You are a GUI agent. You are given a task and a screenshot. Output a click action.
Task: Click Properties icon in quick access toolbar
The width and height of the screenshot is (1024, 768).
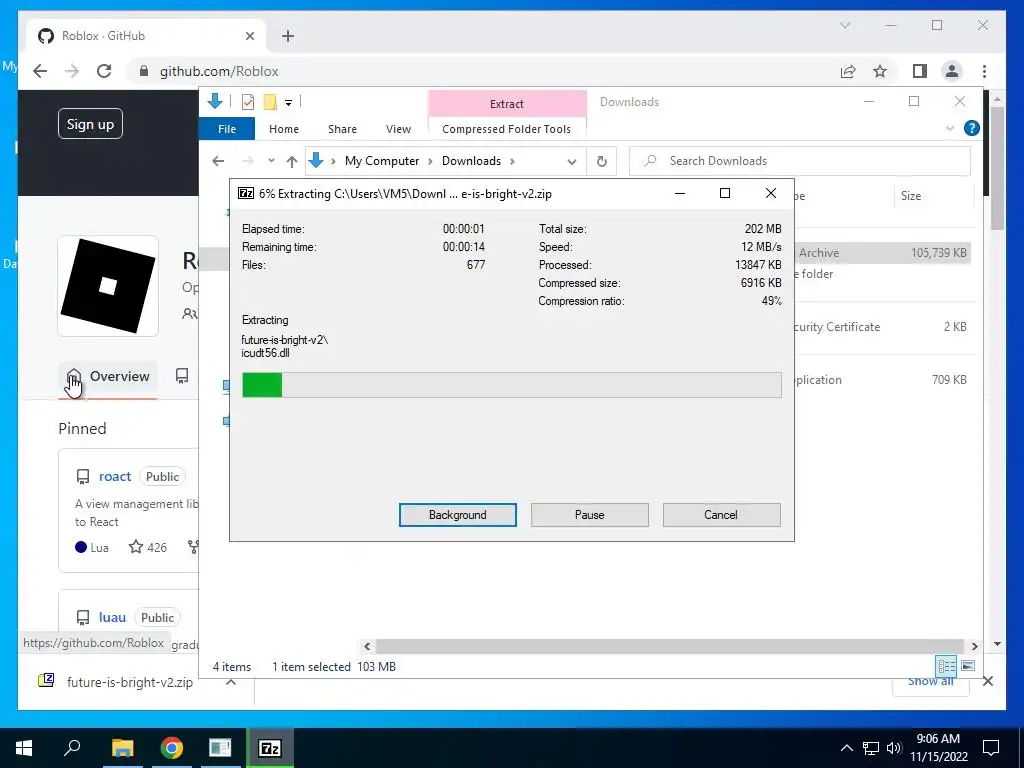pos(248,101)
